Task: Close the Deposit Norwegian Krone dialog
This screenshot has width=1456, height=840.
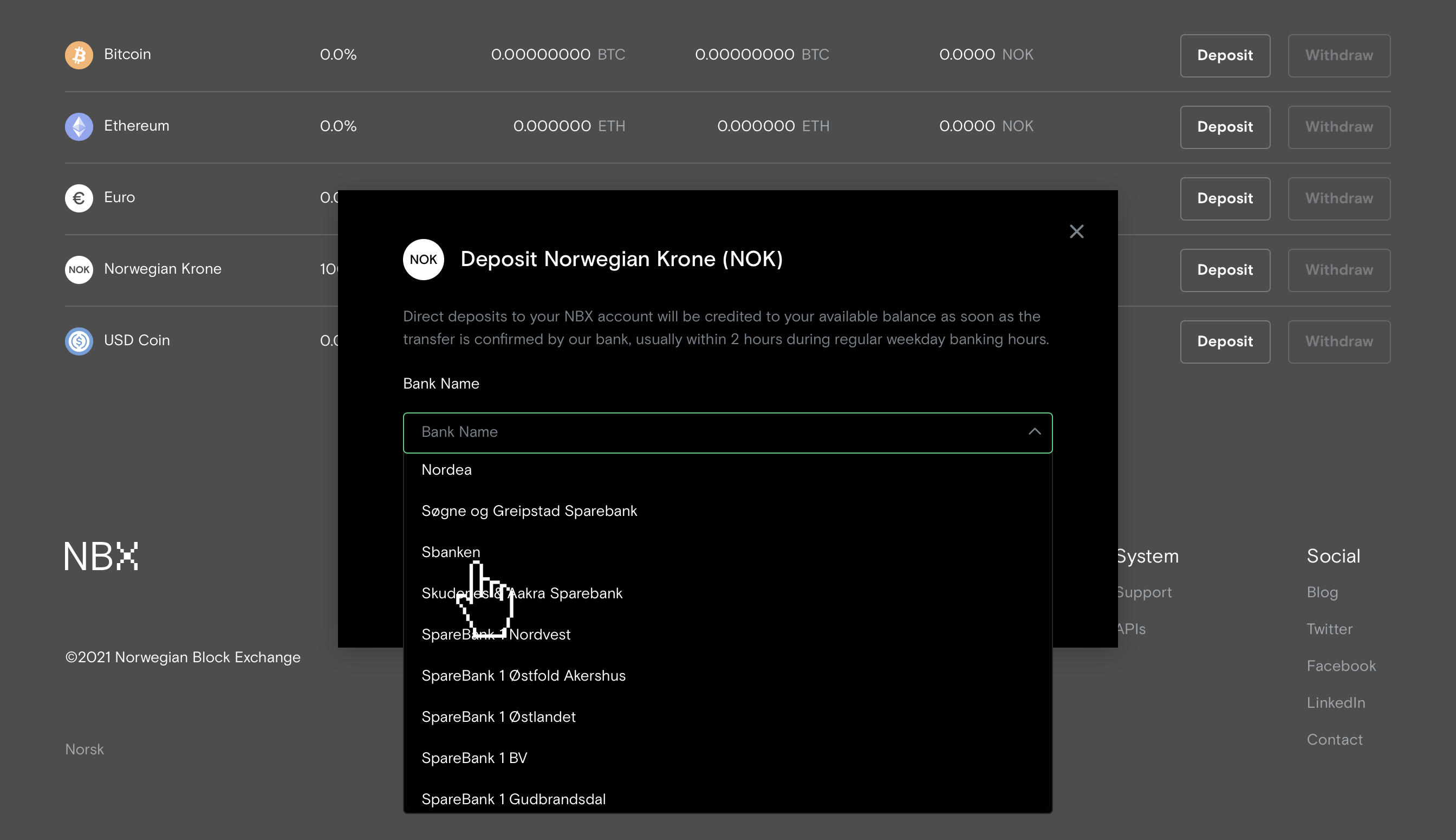Action: (x=1076, y=231)
